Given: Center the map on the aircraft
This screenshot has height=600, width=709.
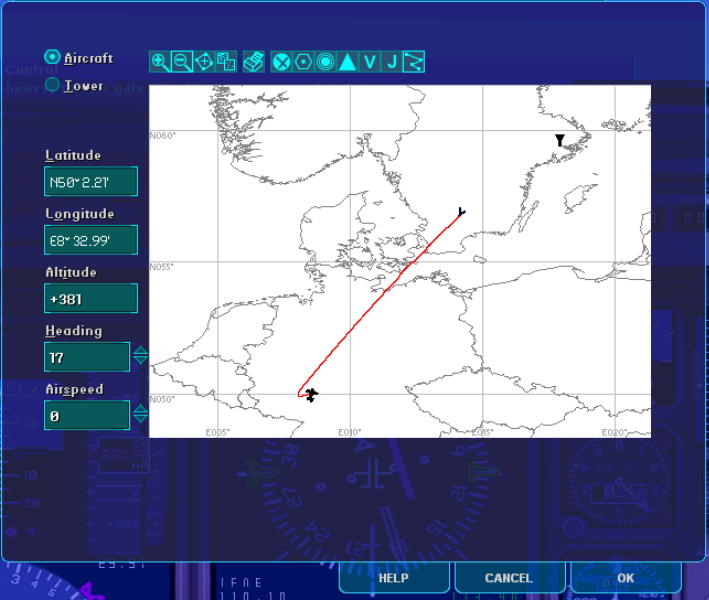Looking at the screenshot, I should click(x=204, y=62).
